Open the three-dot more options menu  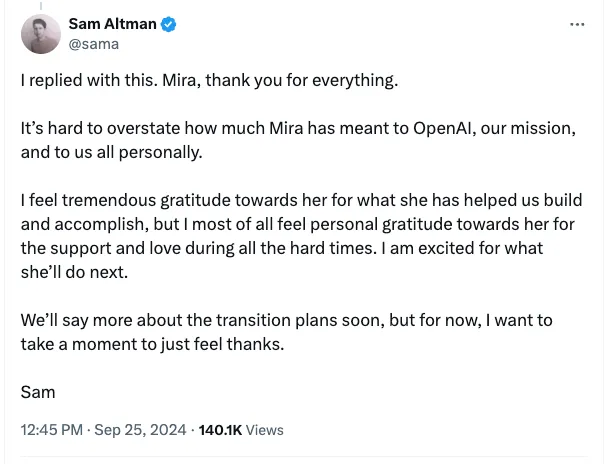(577, 23)
